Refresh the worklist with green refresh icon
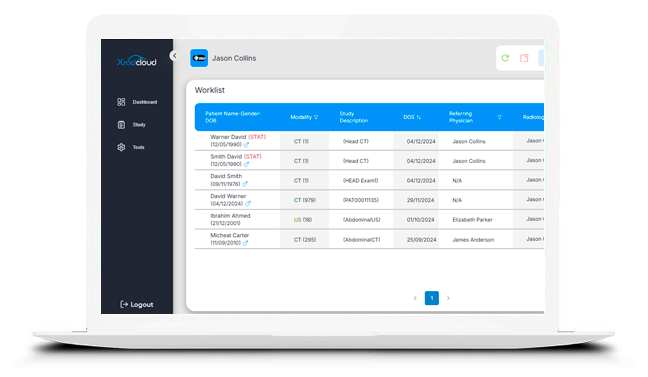This screenshot has width=648, height=377. 505,58
